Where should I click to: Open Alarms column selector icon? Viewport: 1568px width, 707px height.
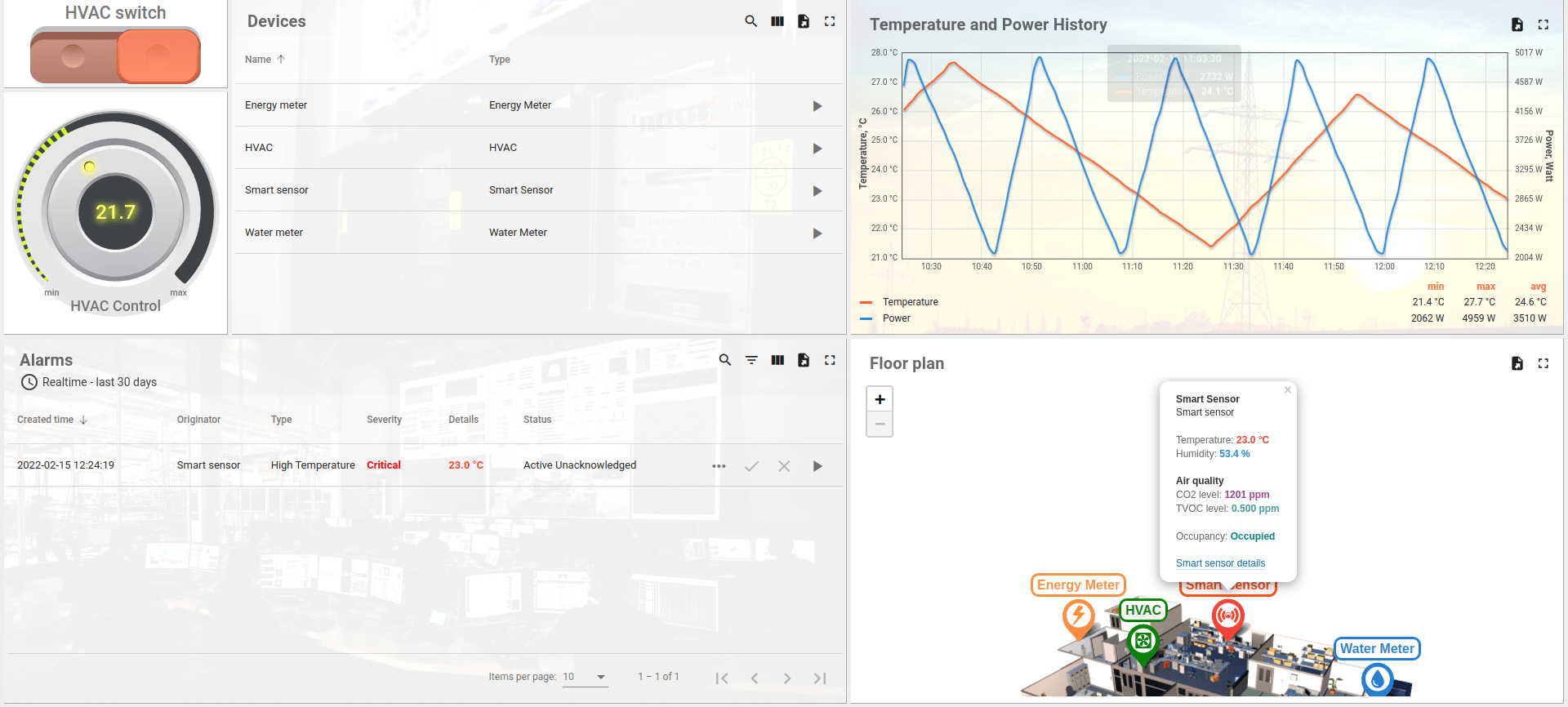coord(777,360)
